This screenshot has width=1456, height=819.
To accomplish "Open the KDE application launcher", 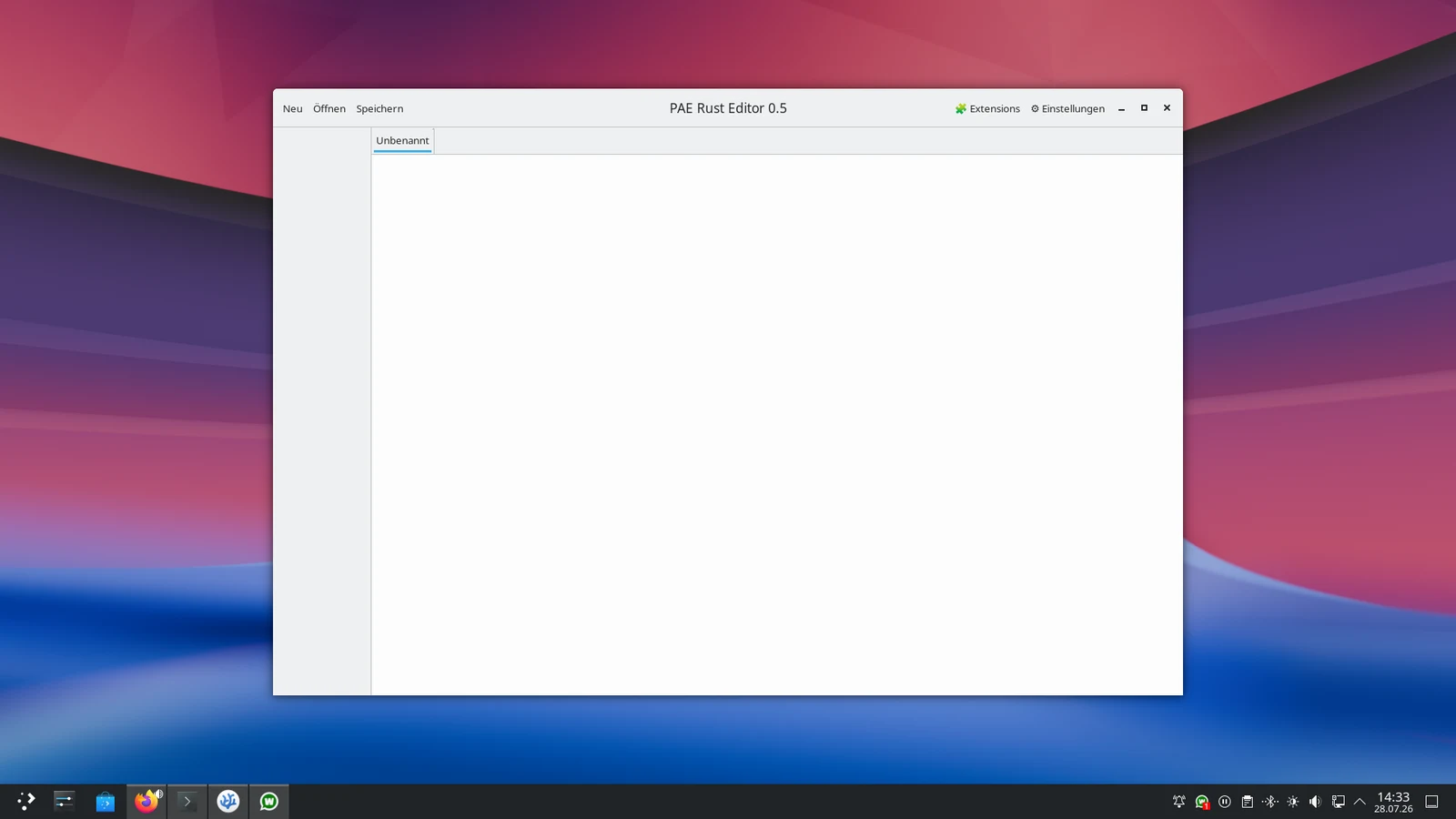I will coord(25,801).
